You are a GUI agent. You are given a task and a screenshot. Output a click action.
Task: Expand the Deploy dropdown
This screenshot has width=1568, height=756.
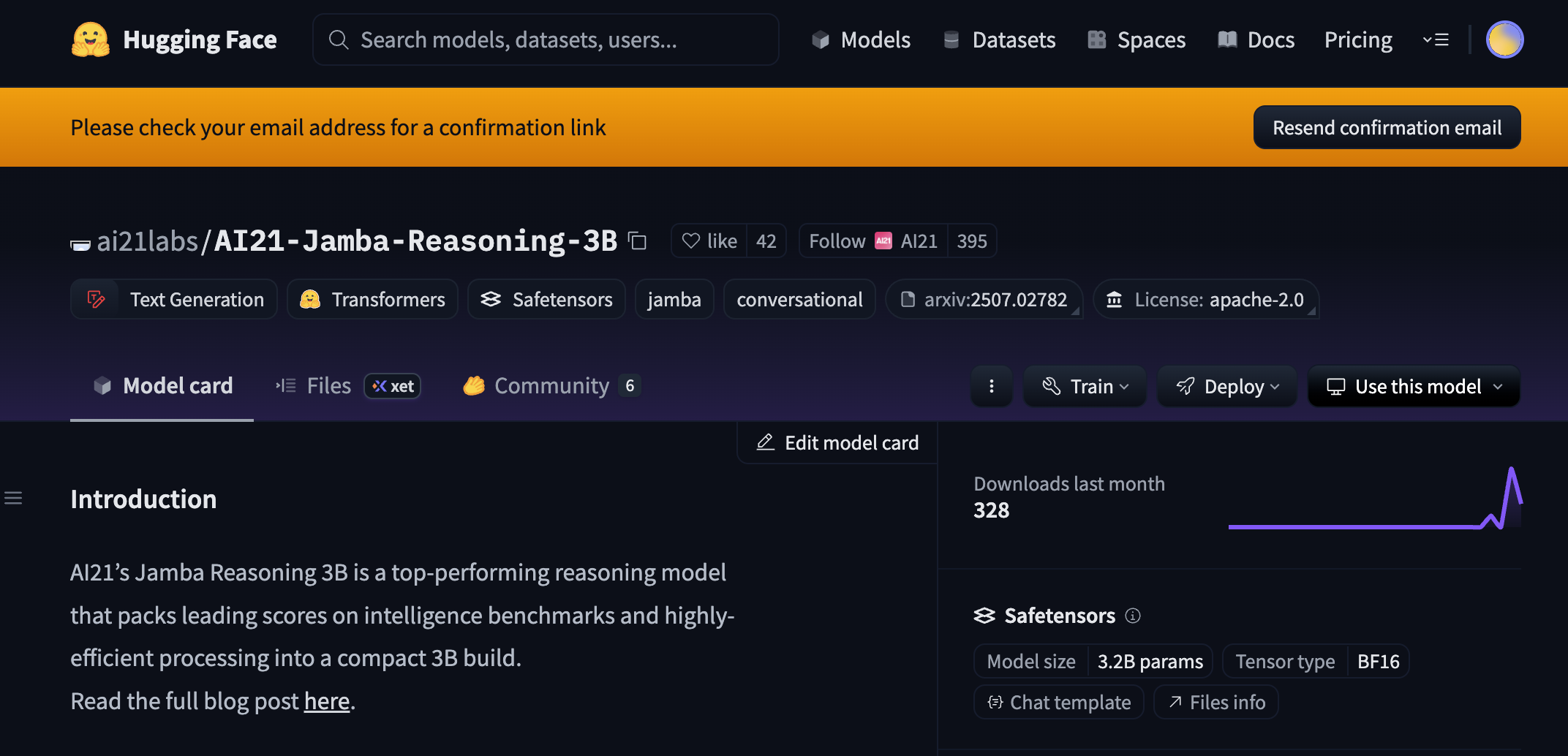pyautogui.click(x=1226, y=386)
